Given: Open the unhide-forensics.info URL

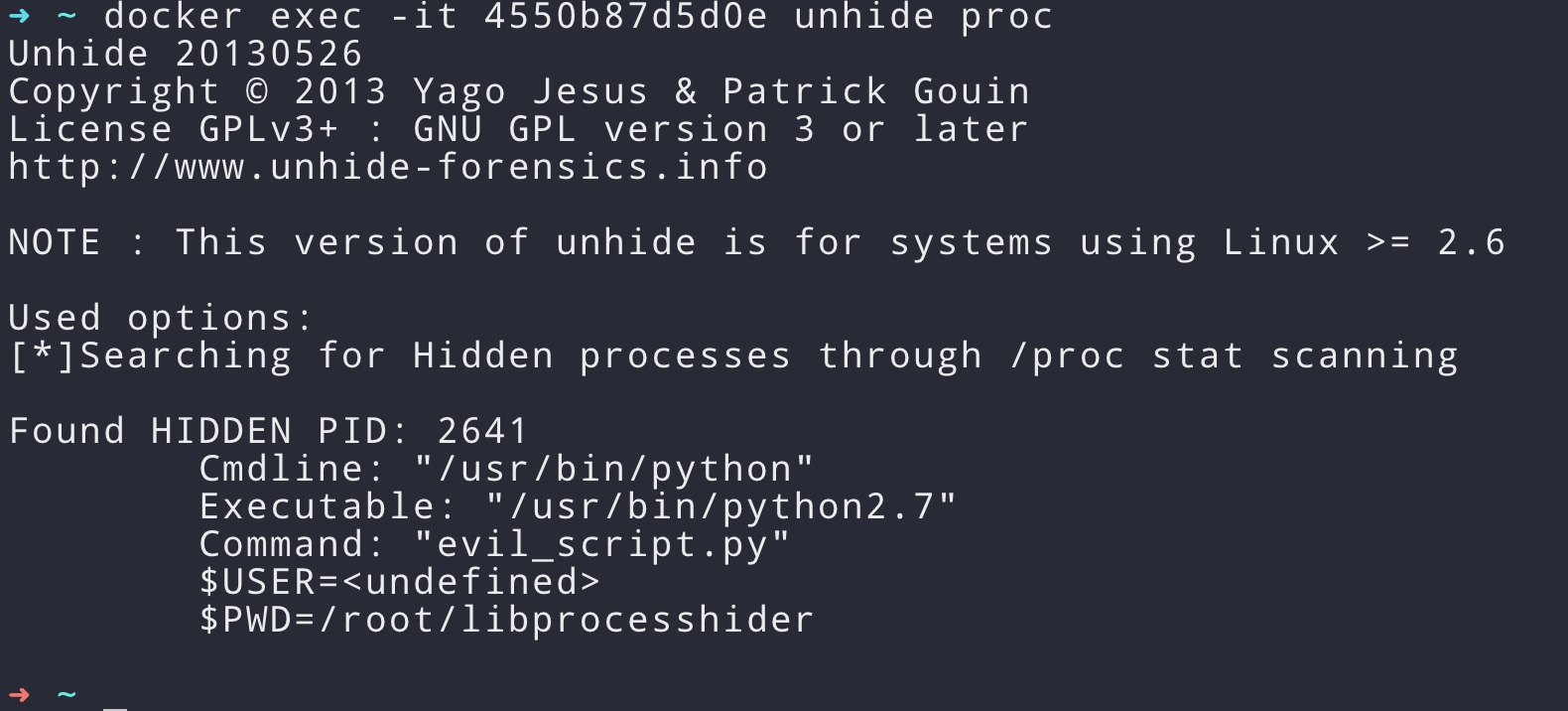Looking at the screenshot, I should 388,167.
